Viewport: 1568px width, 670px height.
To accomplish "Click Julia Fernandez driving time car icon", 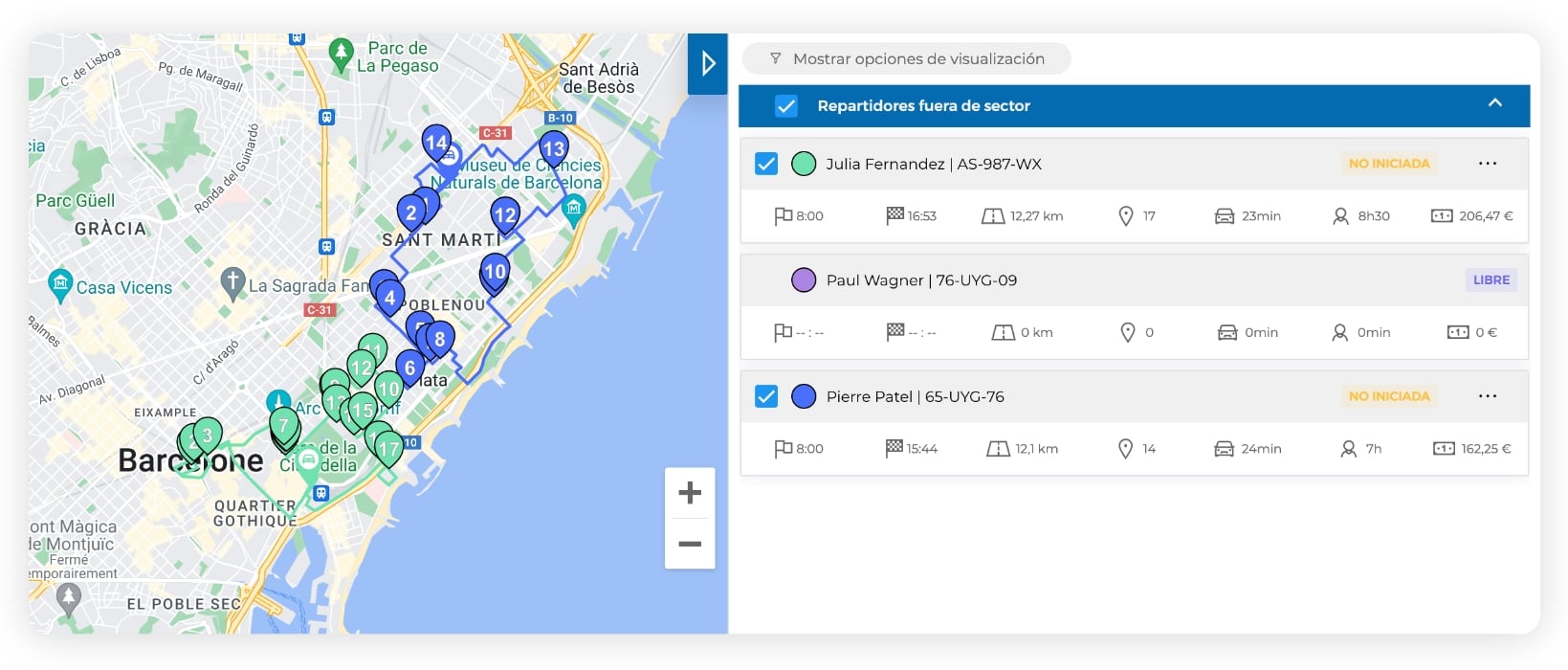I will pyautogui.click(x=1225, y=216).
